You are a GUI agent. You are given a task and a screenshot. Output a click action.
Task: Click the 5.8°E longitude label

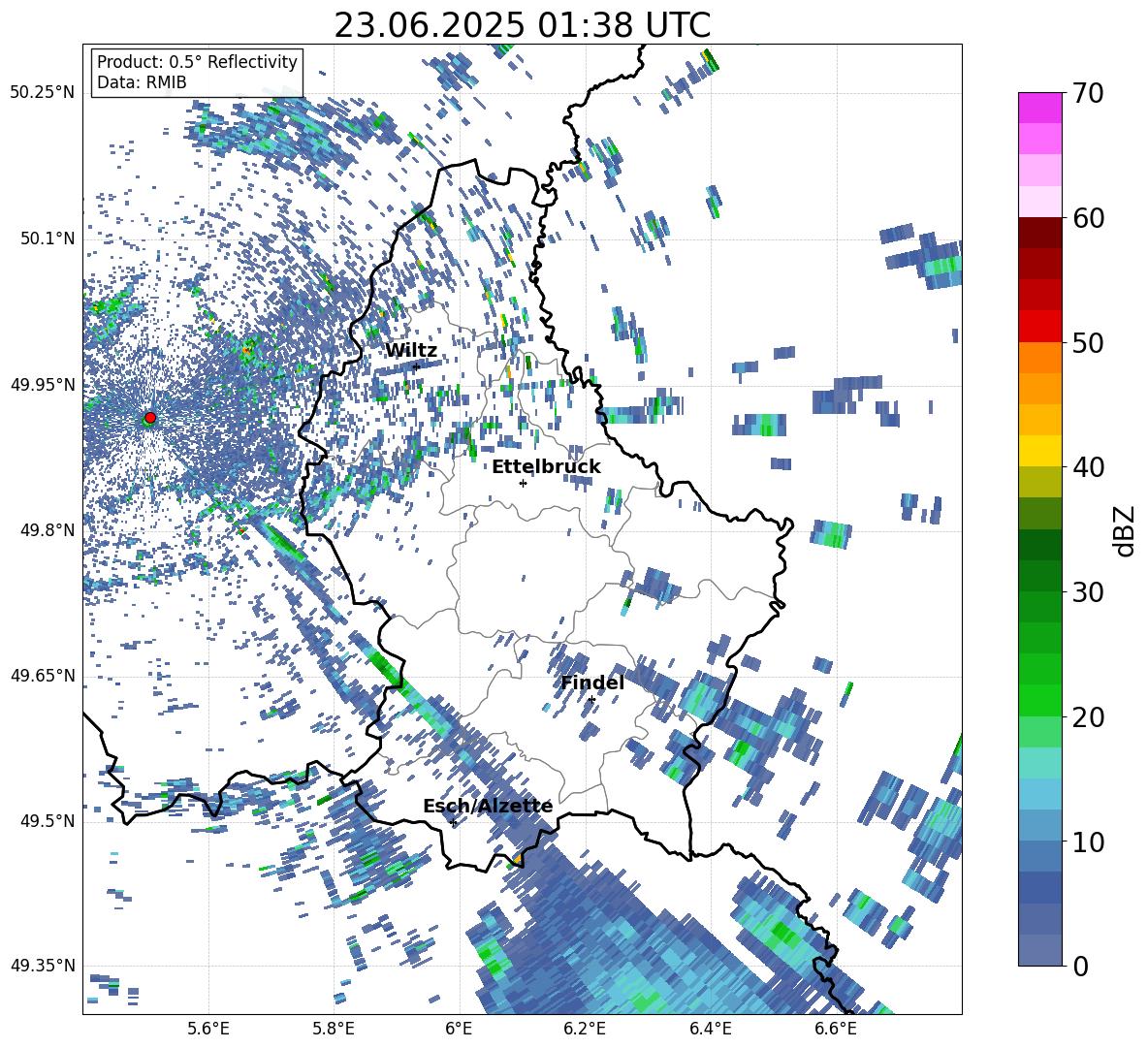point(334,1029)
